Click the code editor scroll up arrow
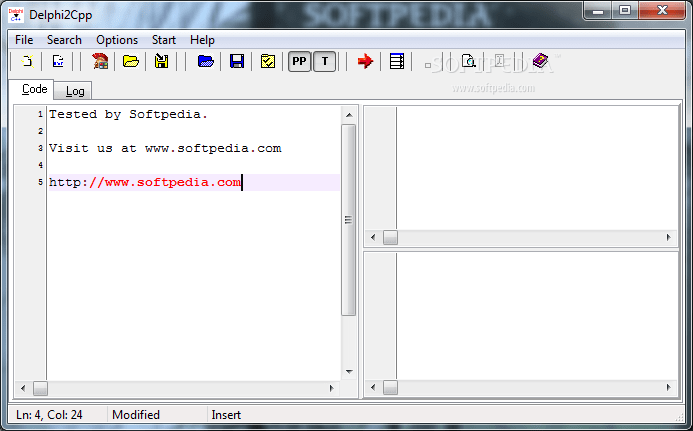Viewport: 693px width, 431px height. point(349,115)
